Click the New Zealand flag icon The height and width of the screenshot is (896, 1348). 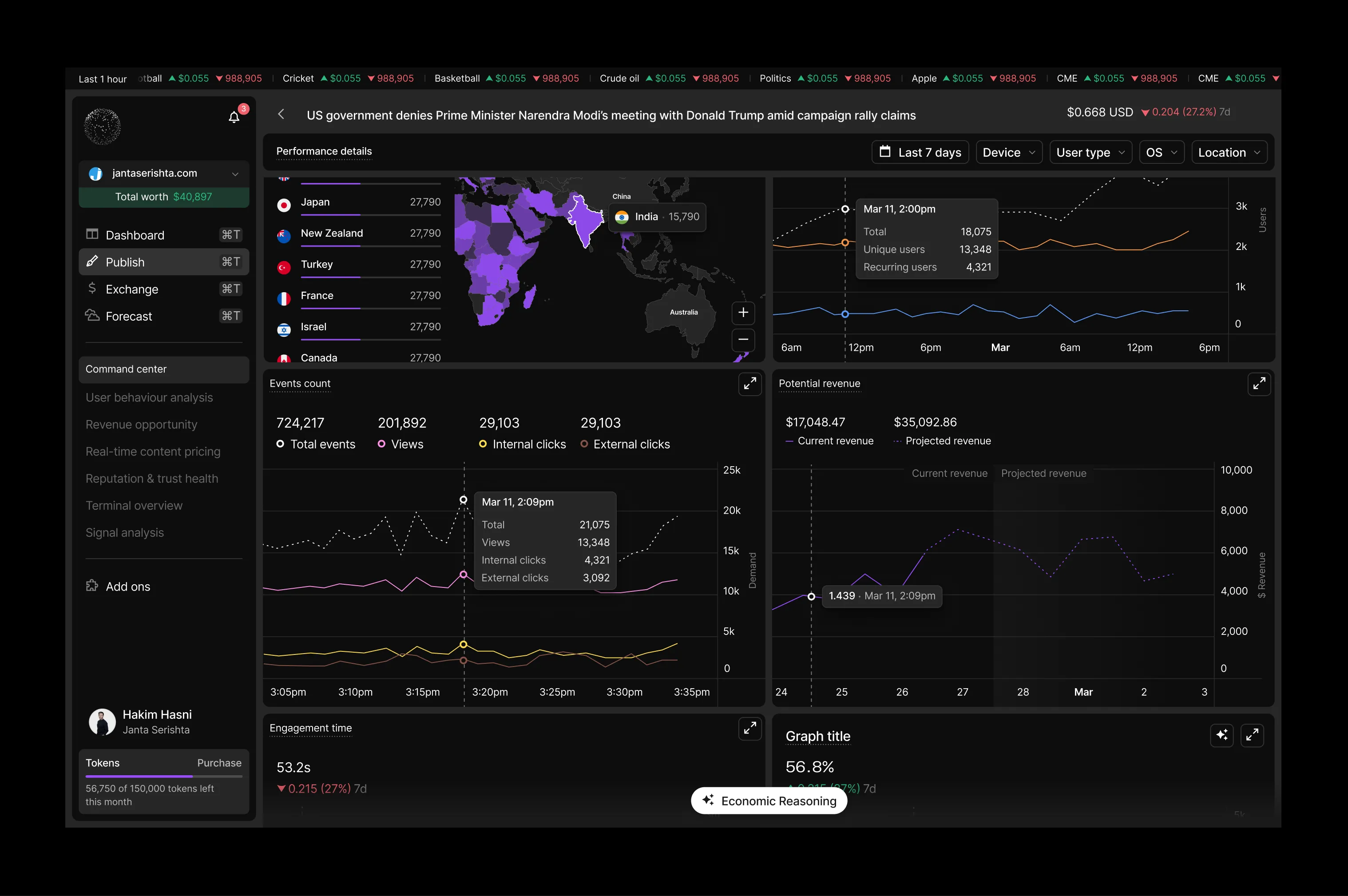[284, 236]
